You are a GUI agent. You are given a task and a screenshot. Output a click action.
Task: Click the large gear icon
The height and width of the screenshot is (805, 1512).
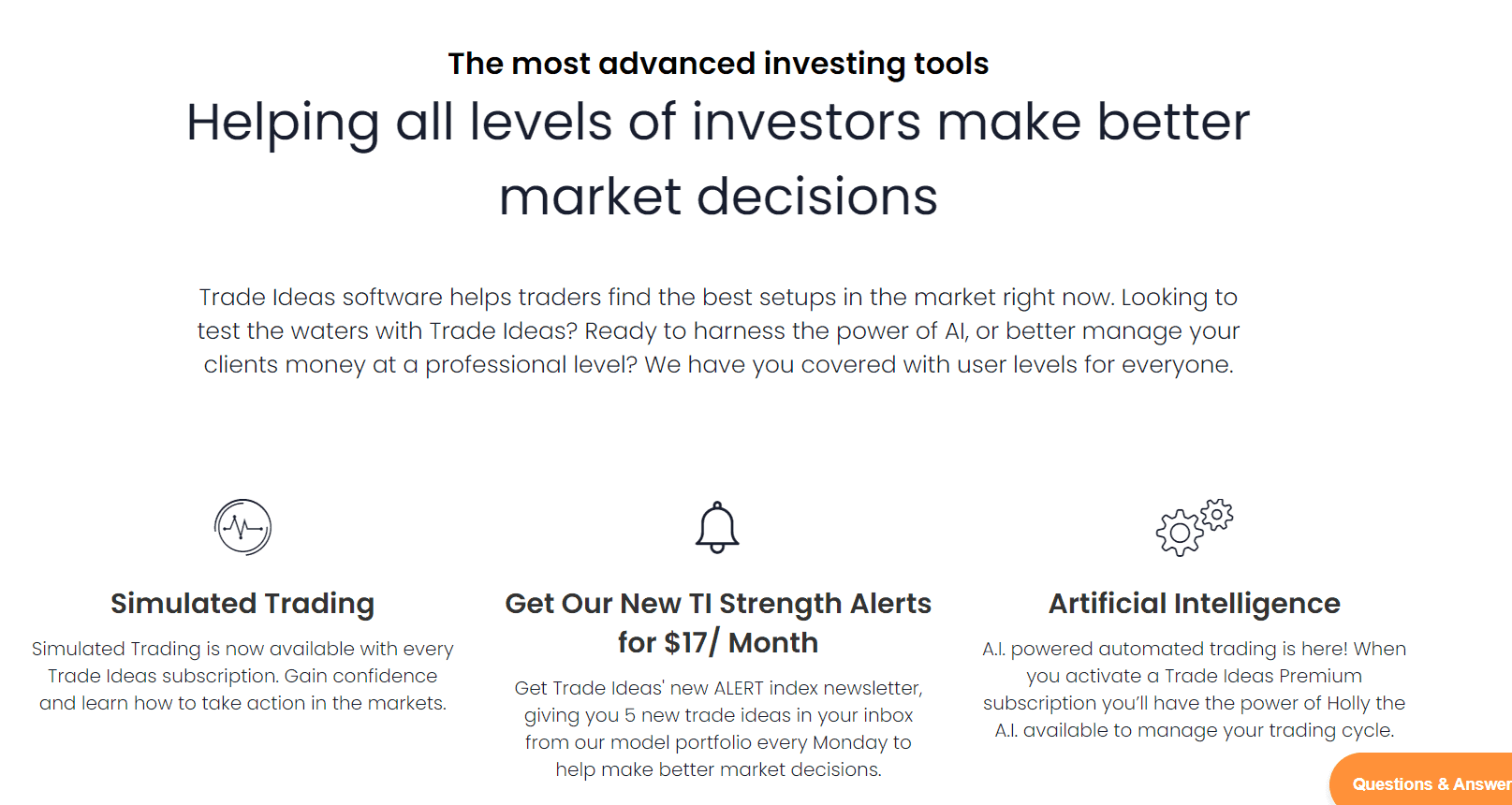(1180, 534)
